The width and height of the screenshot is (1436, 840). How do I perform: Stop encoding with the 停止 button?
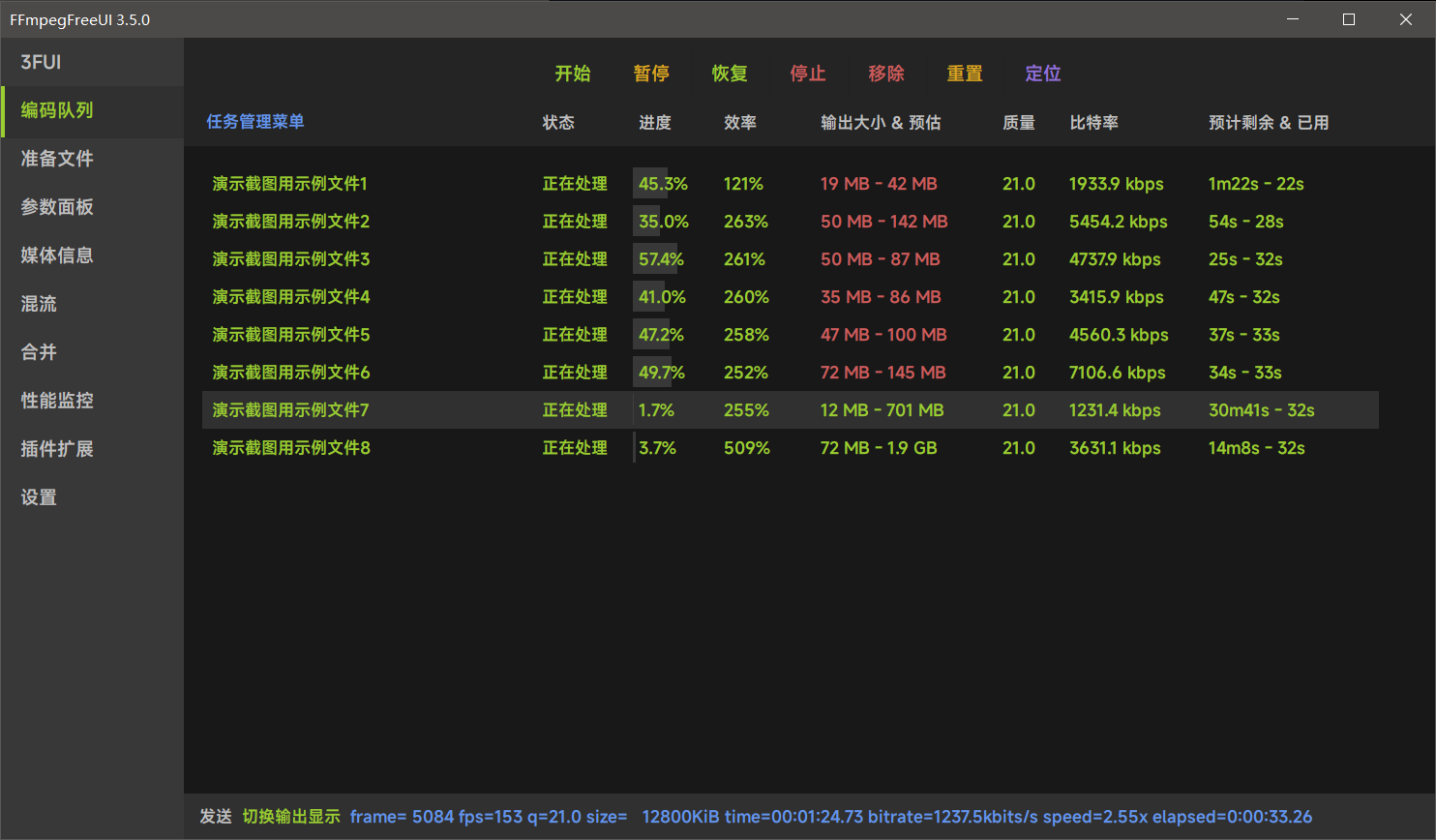point(808,74)
